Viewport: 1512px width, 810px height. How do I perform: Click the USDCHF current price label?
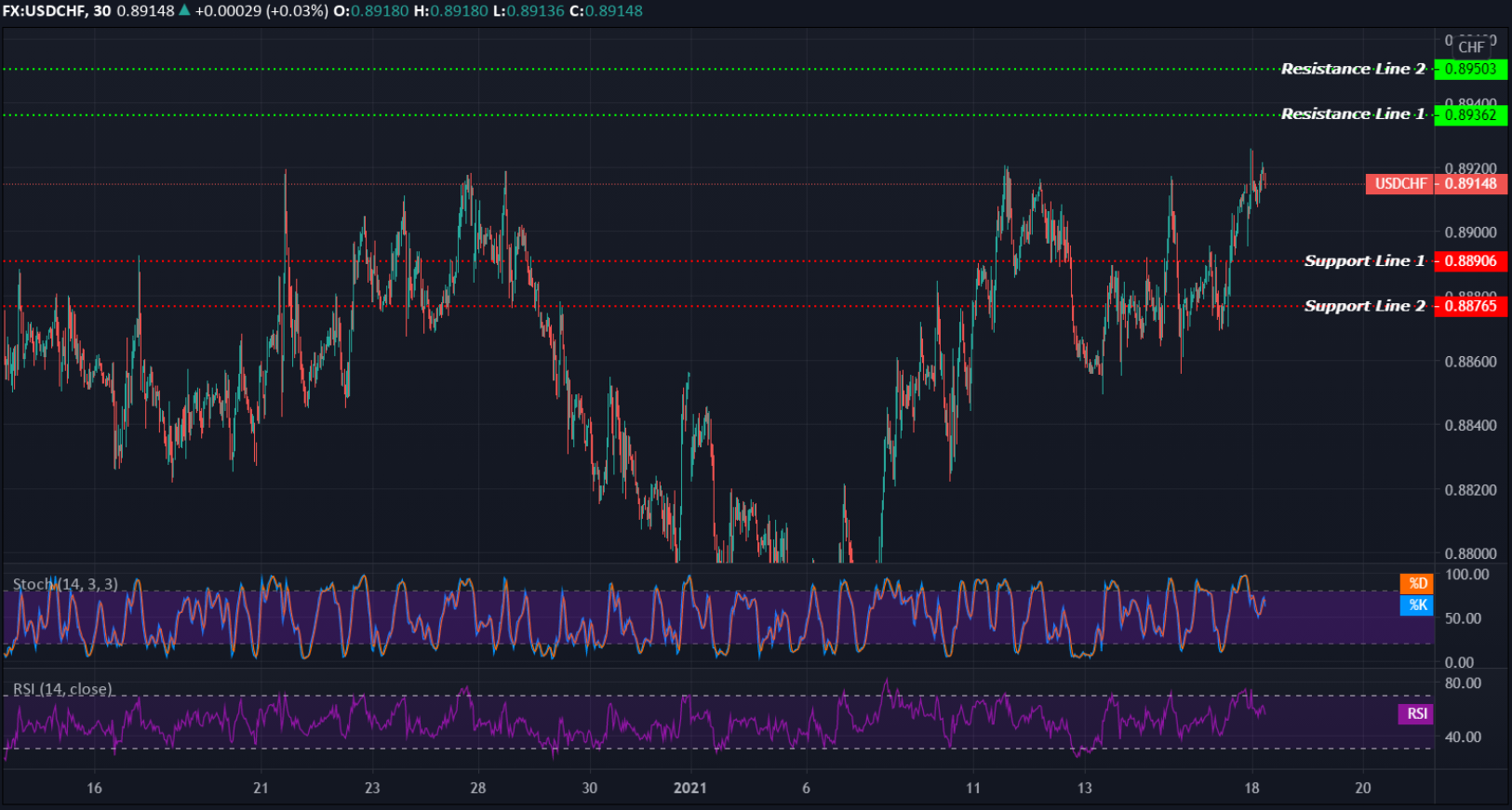(x=1400, y=183)
